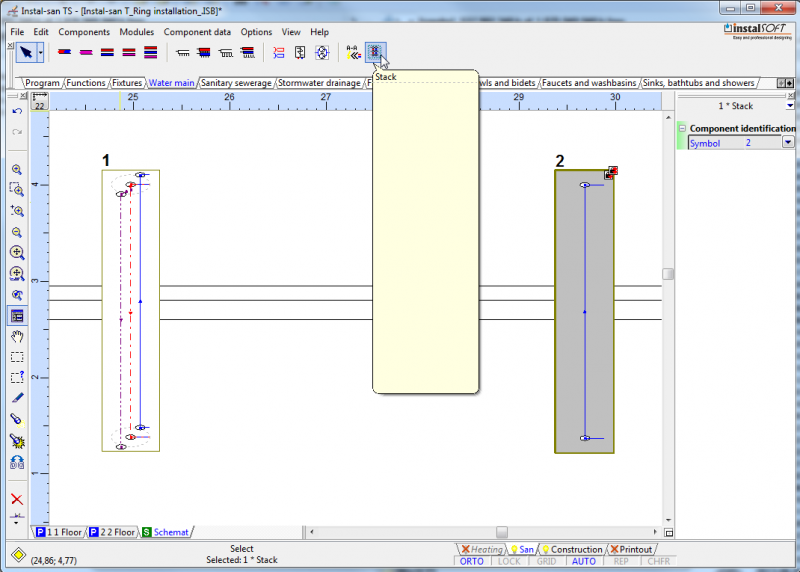Viewport: 800px width, 572px height.
Task: Open dropdown arrow beside pointer tool
Action: [x=40, y=52]
